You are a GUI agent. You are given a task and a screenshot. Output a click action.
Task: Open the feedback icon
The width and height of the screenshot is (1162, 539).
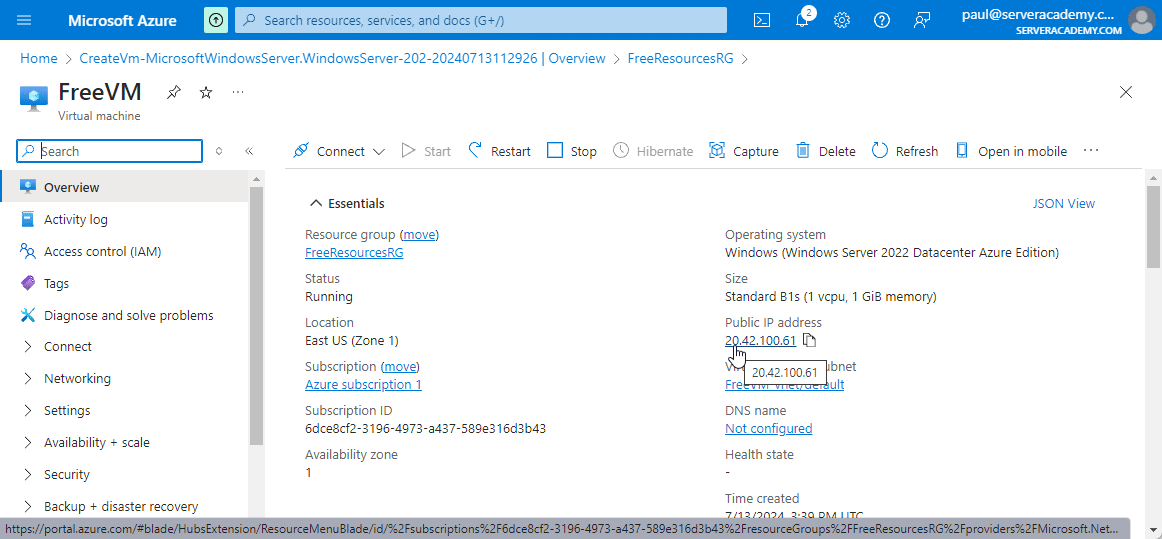coord(921,20)
